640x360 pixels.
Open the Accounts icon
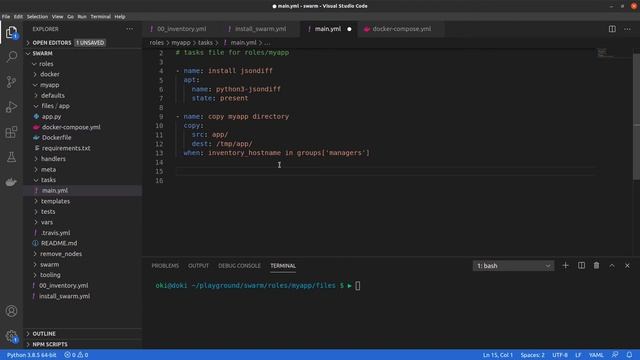coord(11,311)
